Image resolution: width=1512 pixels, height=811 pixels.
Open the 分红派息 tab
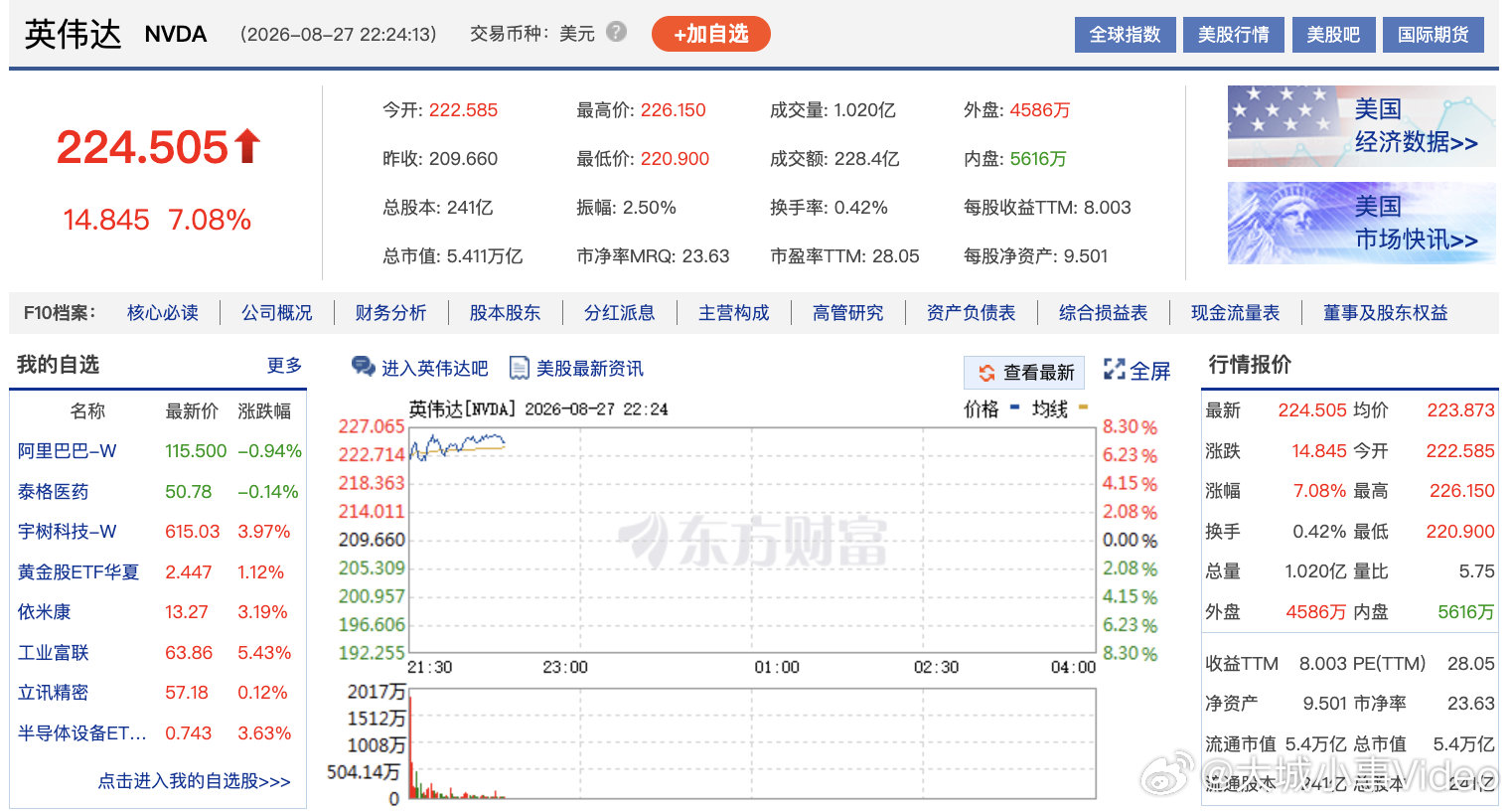pyautogui.click(x=620, y=313)
